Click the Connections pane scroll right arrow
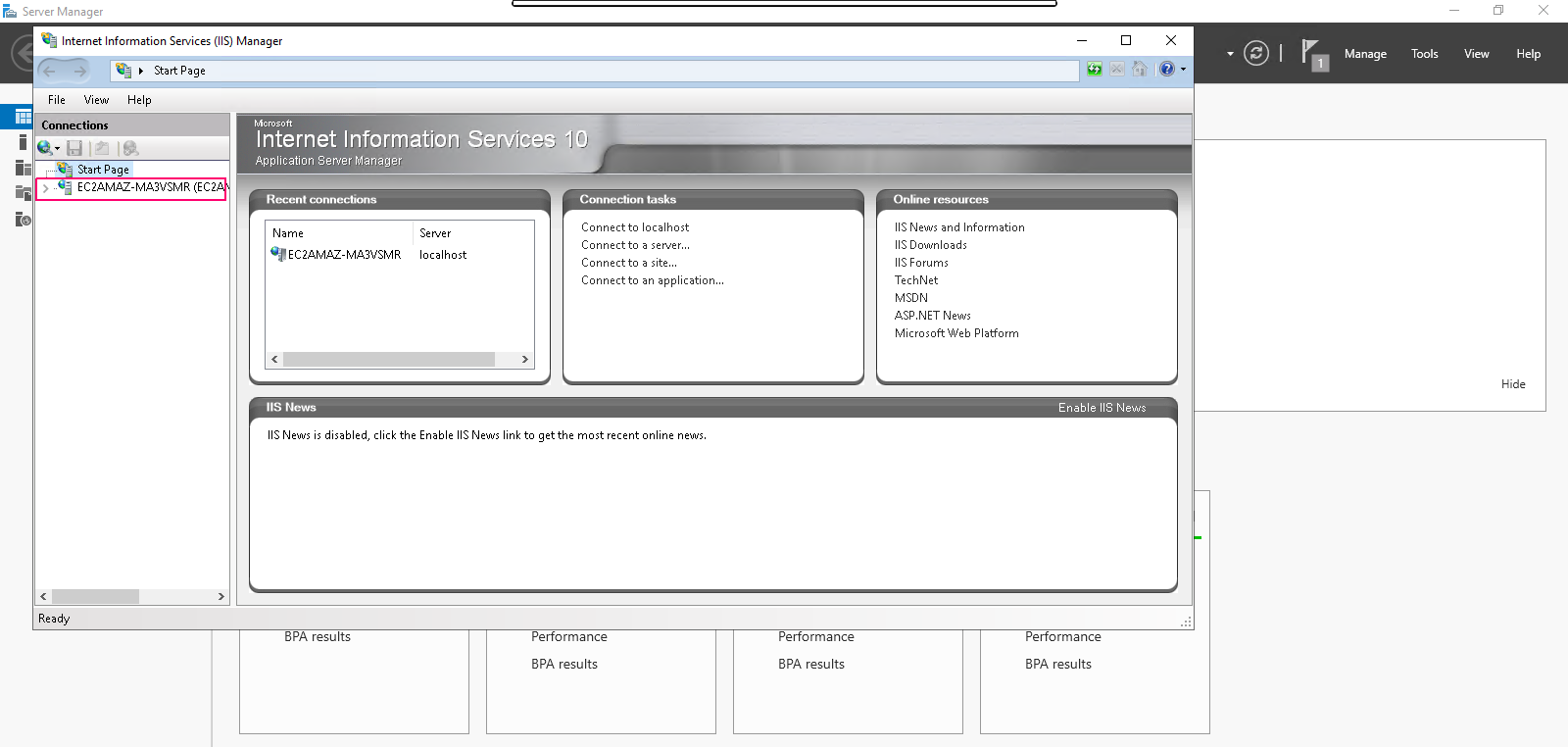This screenshot has height=747, width=1568. (x=220, y=596)
